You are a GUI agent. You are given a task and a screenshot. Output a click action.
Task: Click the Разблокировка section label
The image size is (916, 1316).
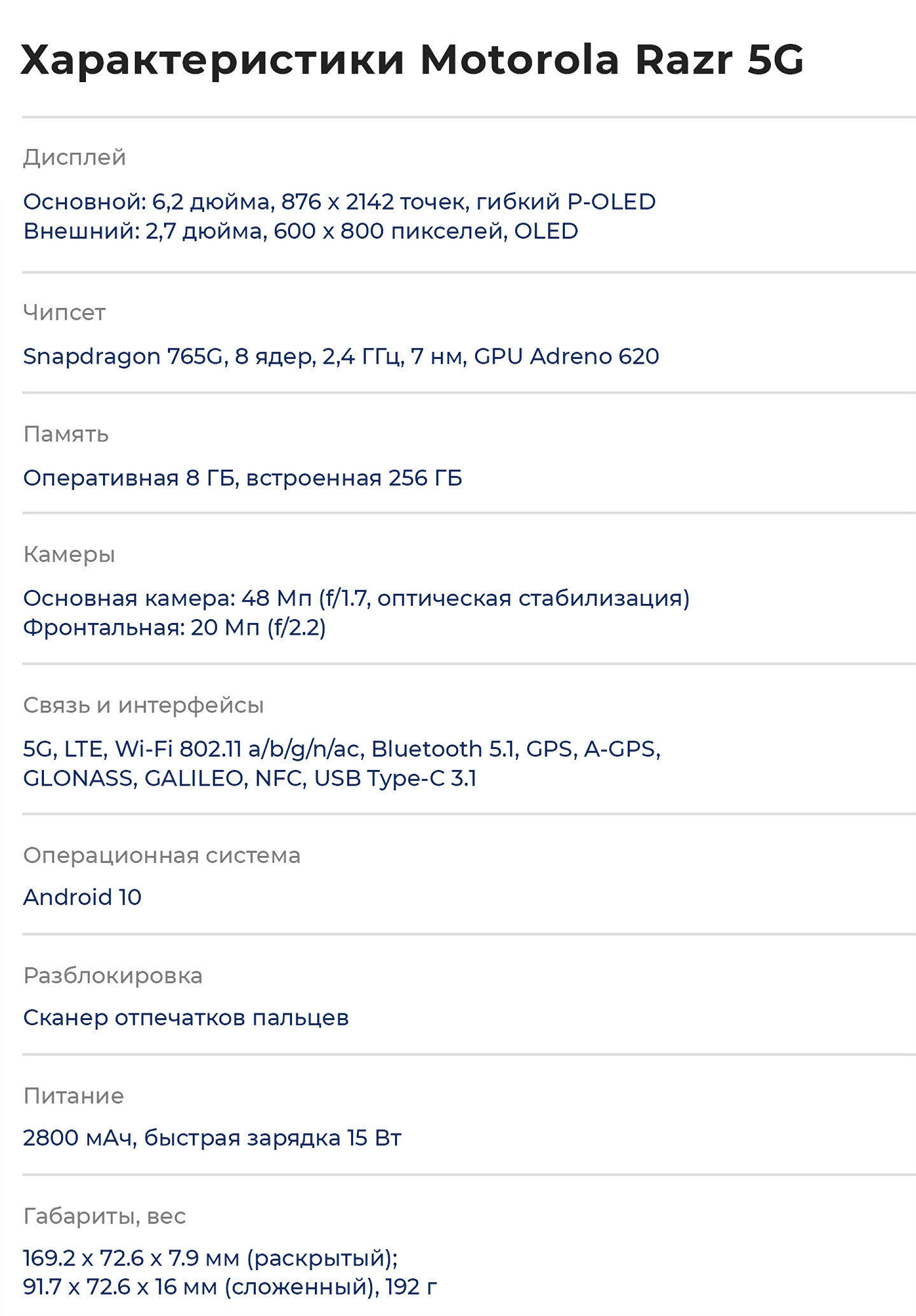(113, 976)
